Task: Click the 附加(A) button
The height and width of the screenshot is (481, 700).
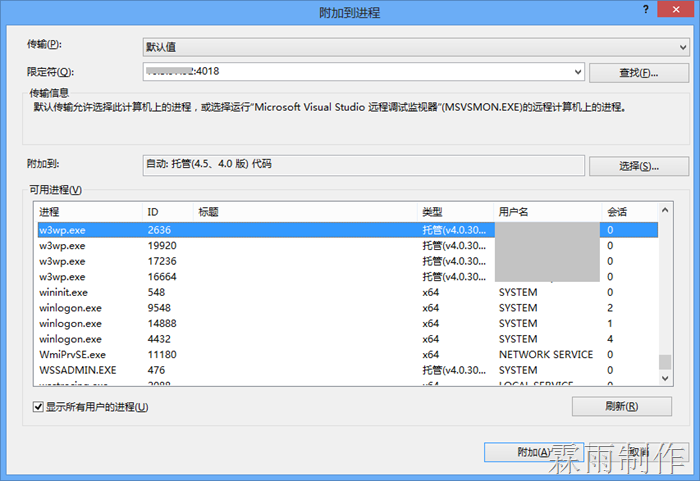Action: click(533, 452)
